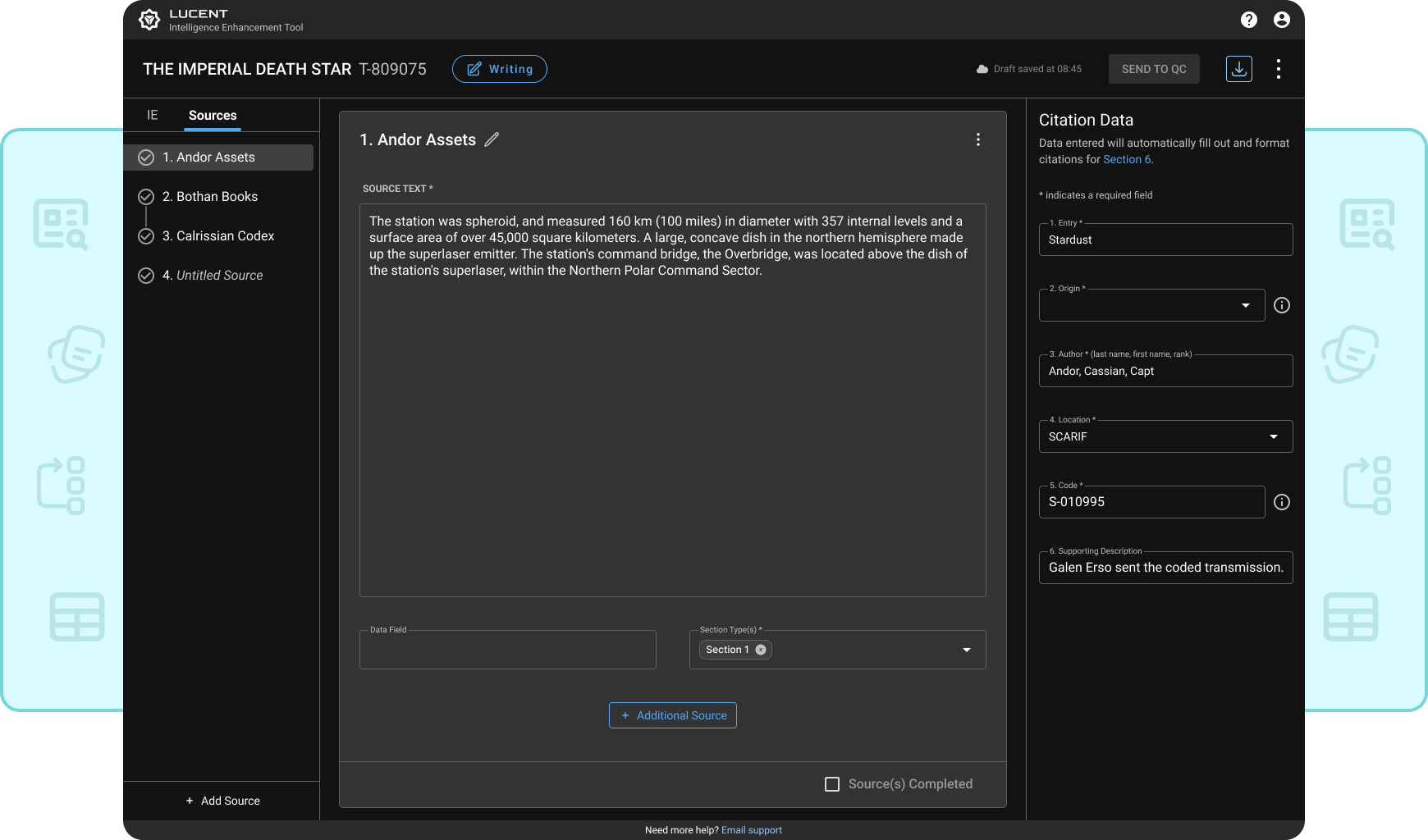Click the Supporting Description field

[x=1166, y=568]
